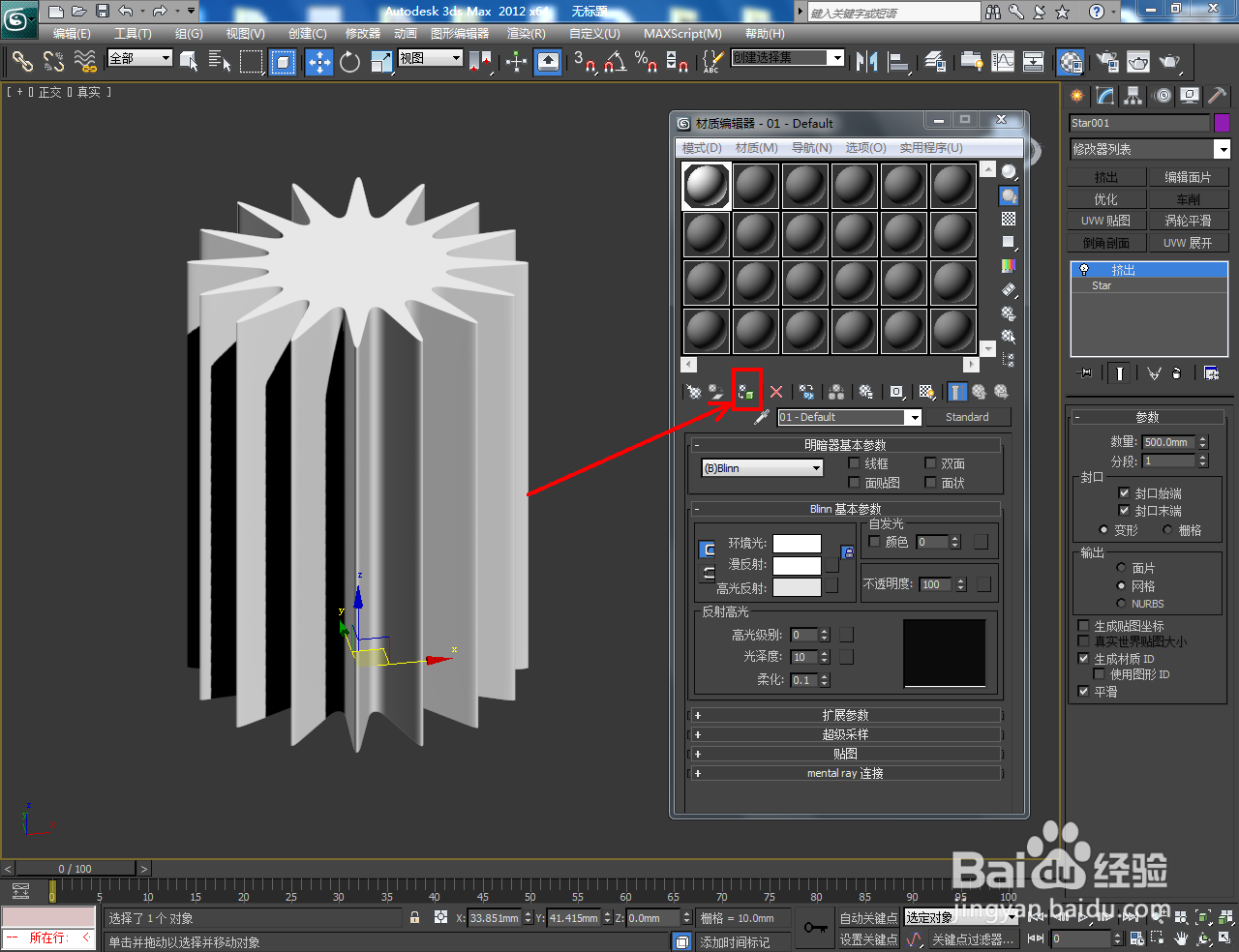The width and height of the screenshot is (1239, 952).
Task: Select the Rotate tool in main toolbar
Action: (x=349, y=62)
